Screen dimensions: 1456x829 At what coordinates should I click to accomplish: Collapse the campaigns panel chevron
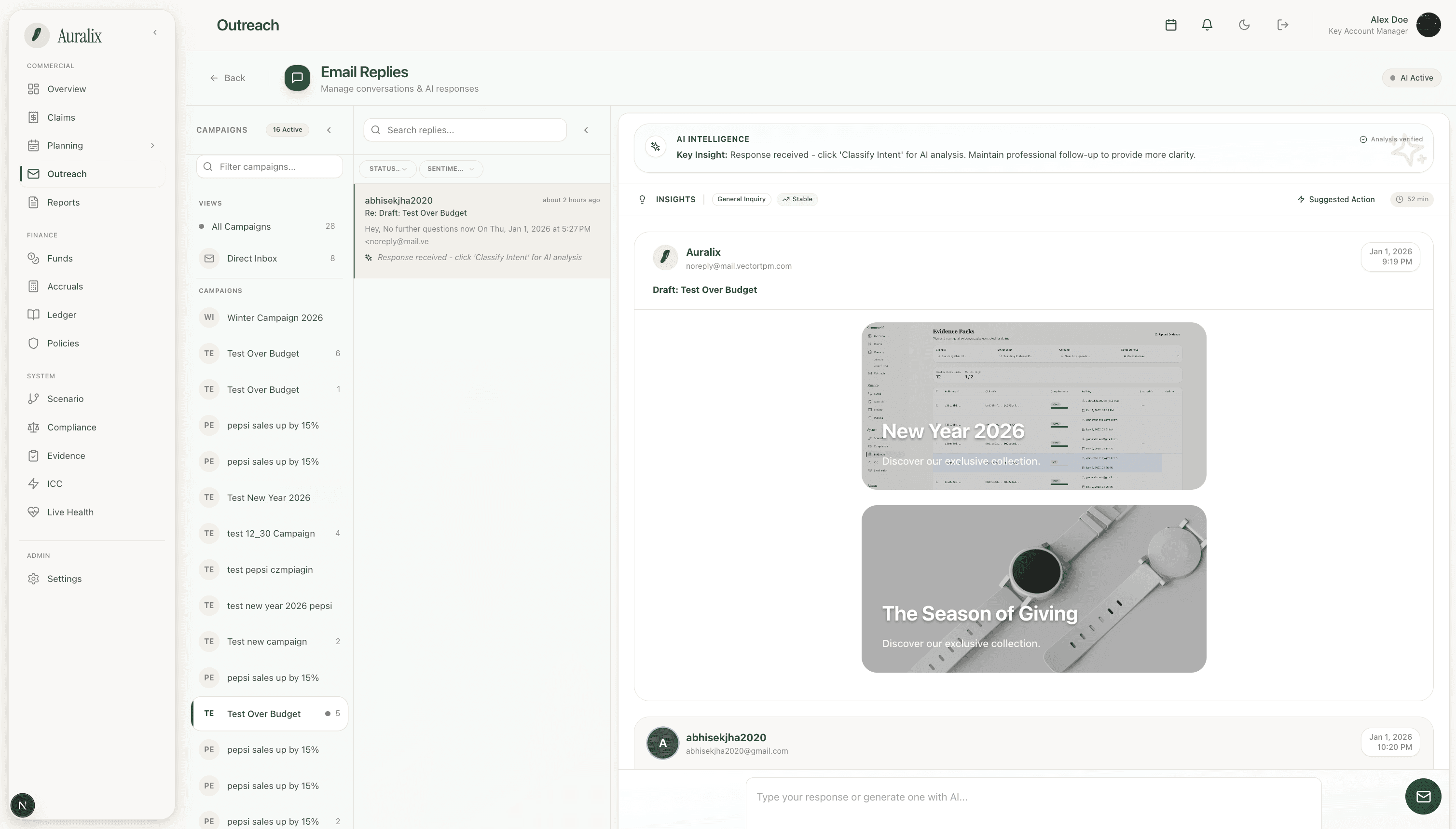(329, 130)
